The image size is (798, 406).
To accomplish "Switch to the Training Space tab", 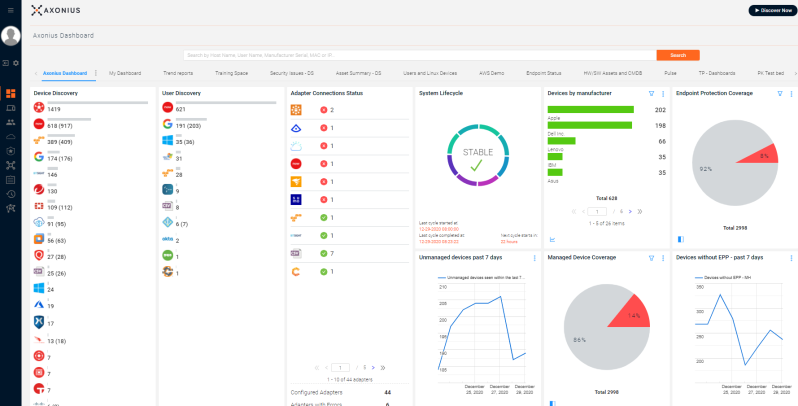I will pyautogui.click(x=231, y=73).
